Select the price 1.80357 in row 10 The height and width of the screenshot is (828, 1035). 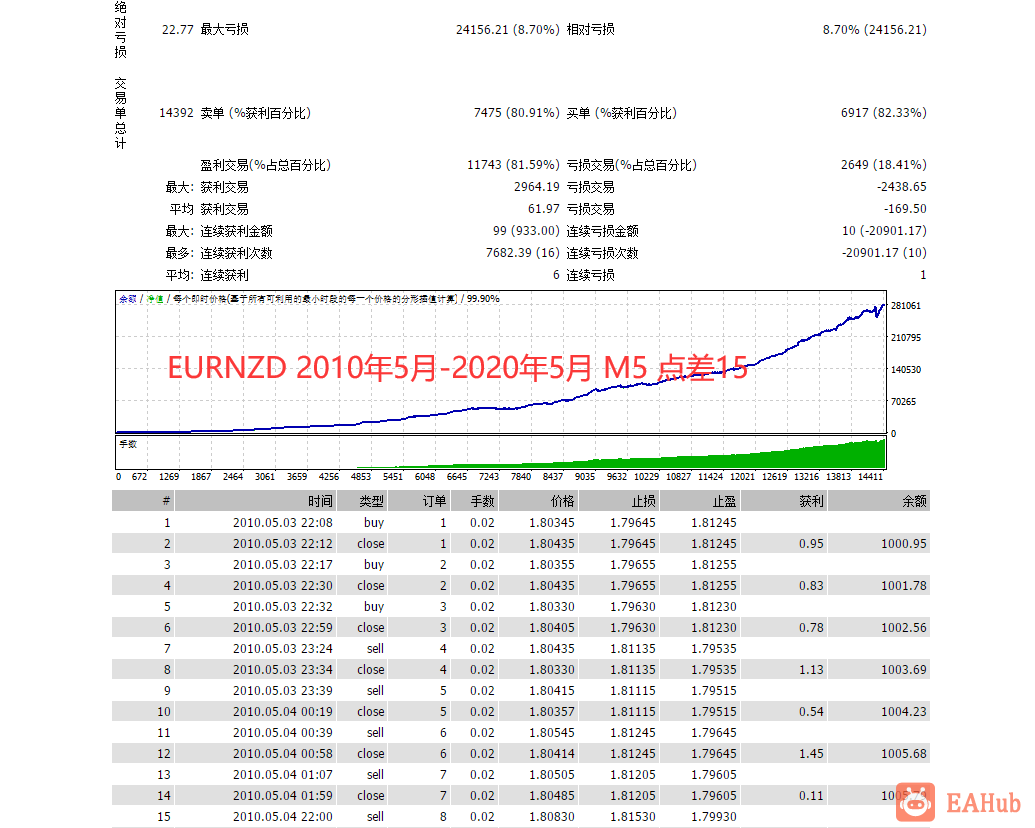click(552, 712)
